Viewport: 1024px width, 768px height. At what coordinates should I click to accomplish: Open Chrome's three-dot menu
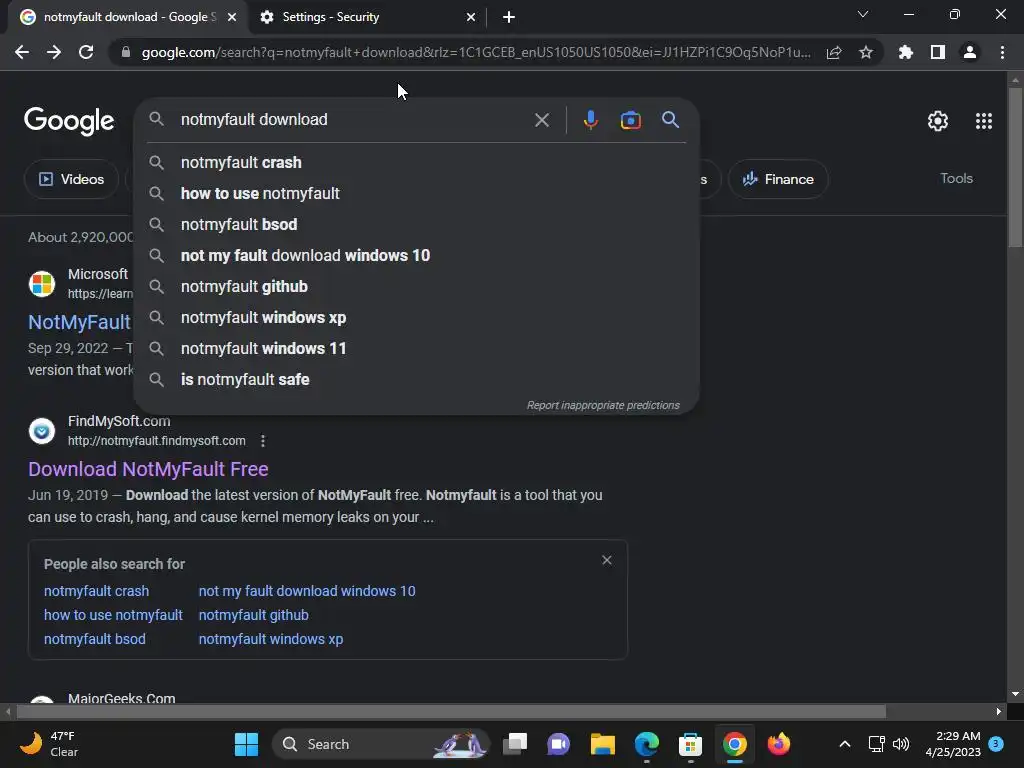pyautogui.click(x=1002, y=52)
